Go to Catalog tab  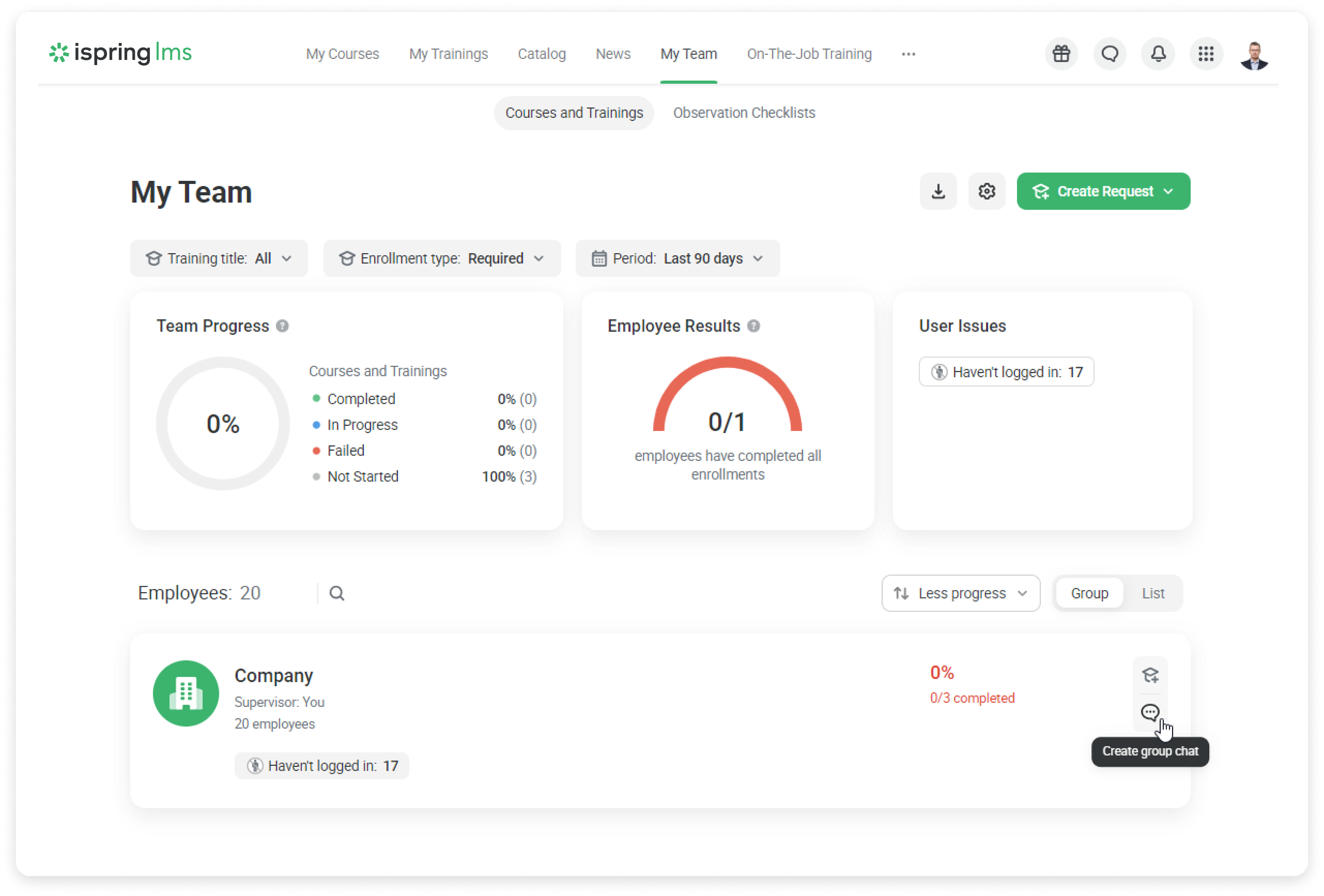[x=541, y=54]
